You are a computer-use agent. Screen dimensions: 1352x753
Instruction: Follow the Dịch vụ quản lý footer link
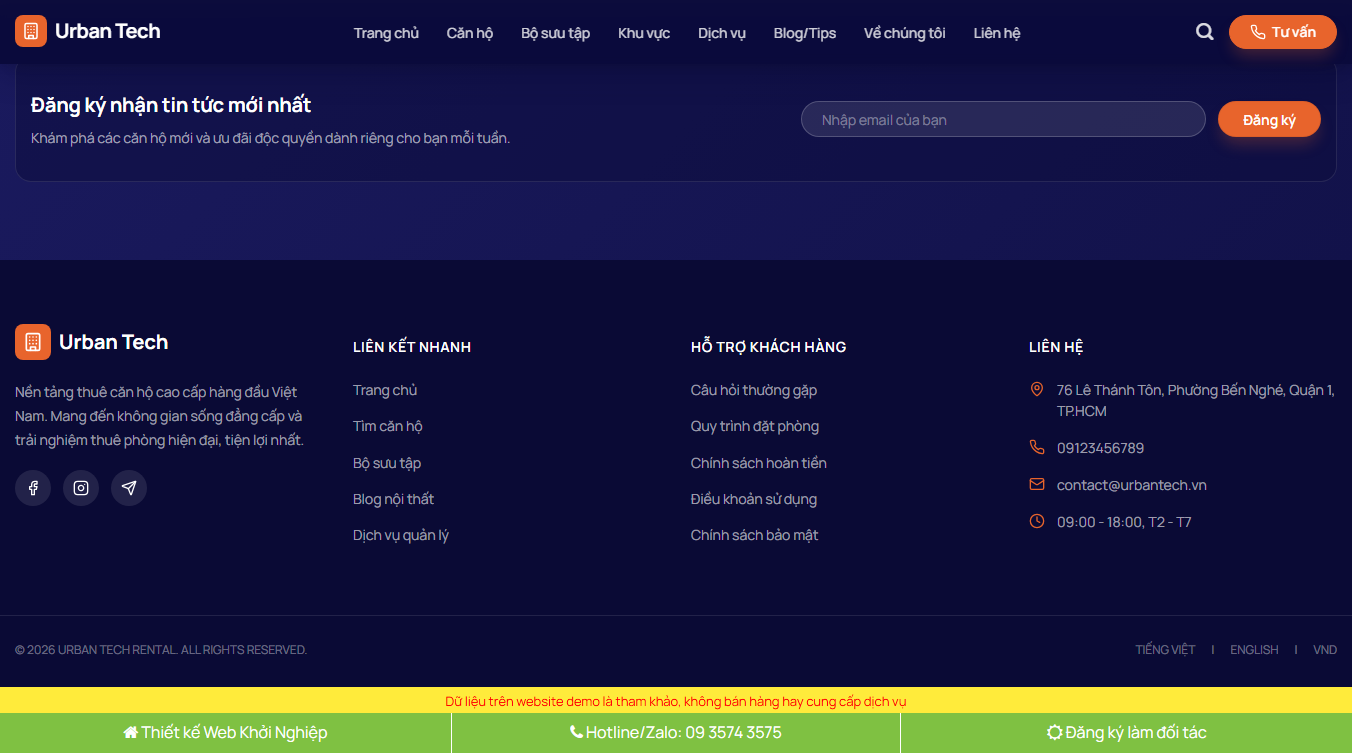(x=401, y=535)
